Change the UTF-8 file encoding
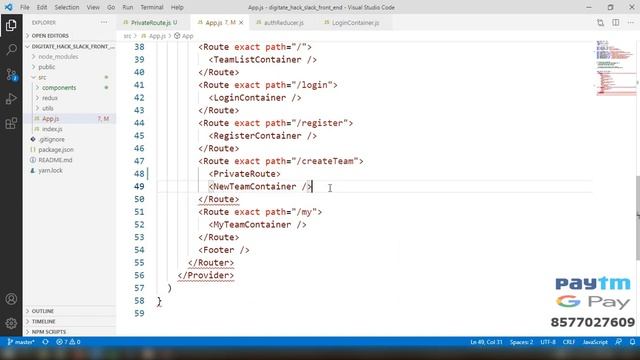The height and width of the screenshot is (360, 640). tap(548, 342)
